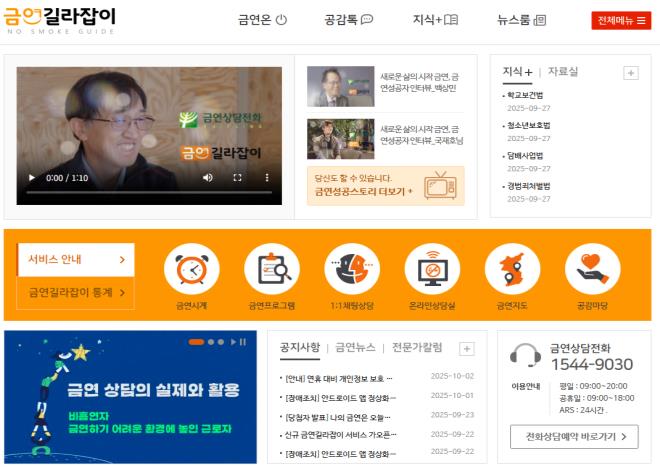
Task: Pause the banner slideshow
Action: [x=241, y=342]
